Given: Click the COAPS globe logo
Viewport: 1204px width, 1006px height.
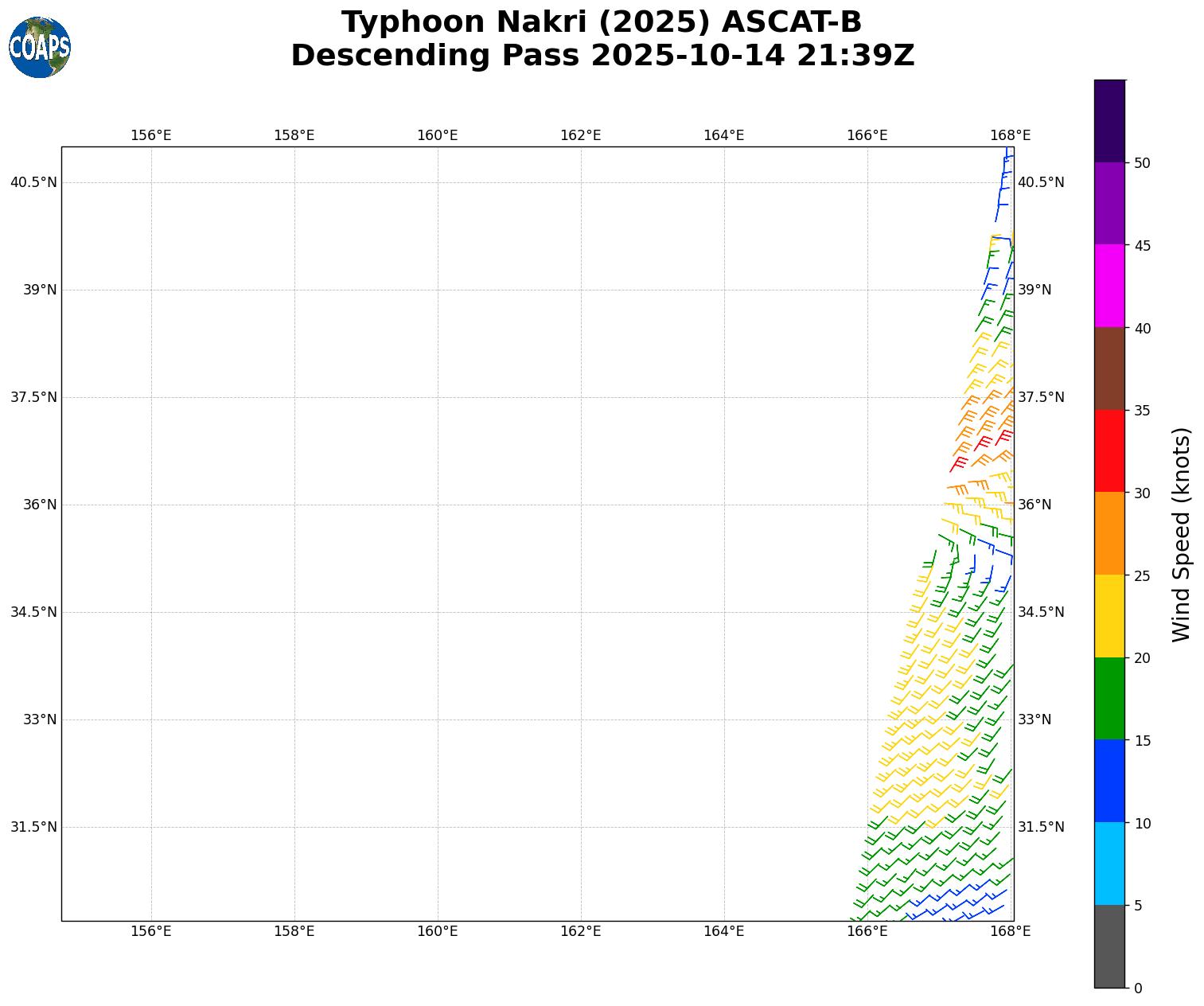Looking at the screenshot, I should coord(40,48).
